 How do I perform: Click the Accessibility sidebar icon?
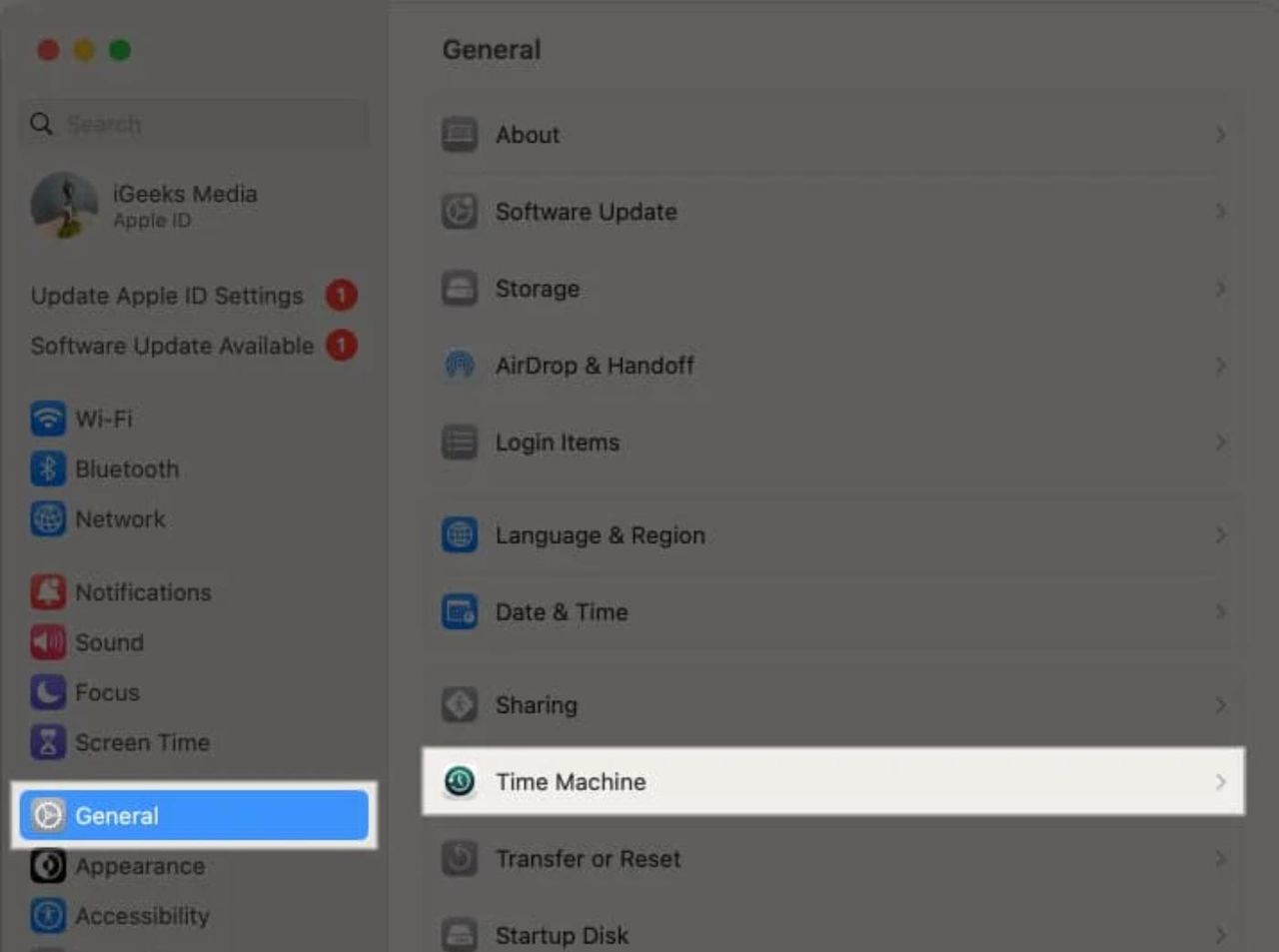pyautogui.click(x=48, y=916)
